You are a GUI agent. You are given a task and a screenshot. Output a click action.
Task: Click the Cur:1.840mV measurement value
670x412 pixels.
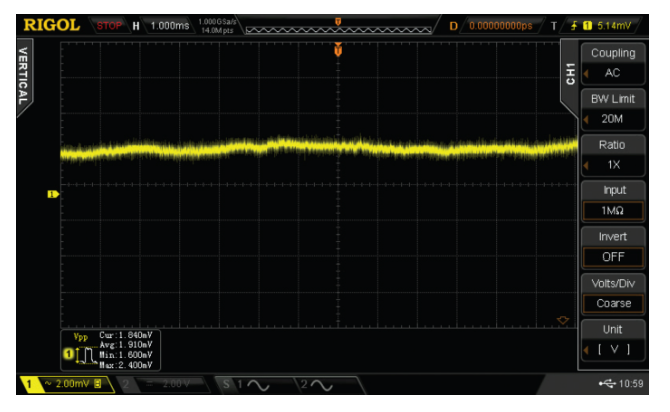(126, 335)
